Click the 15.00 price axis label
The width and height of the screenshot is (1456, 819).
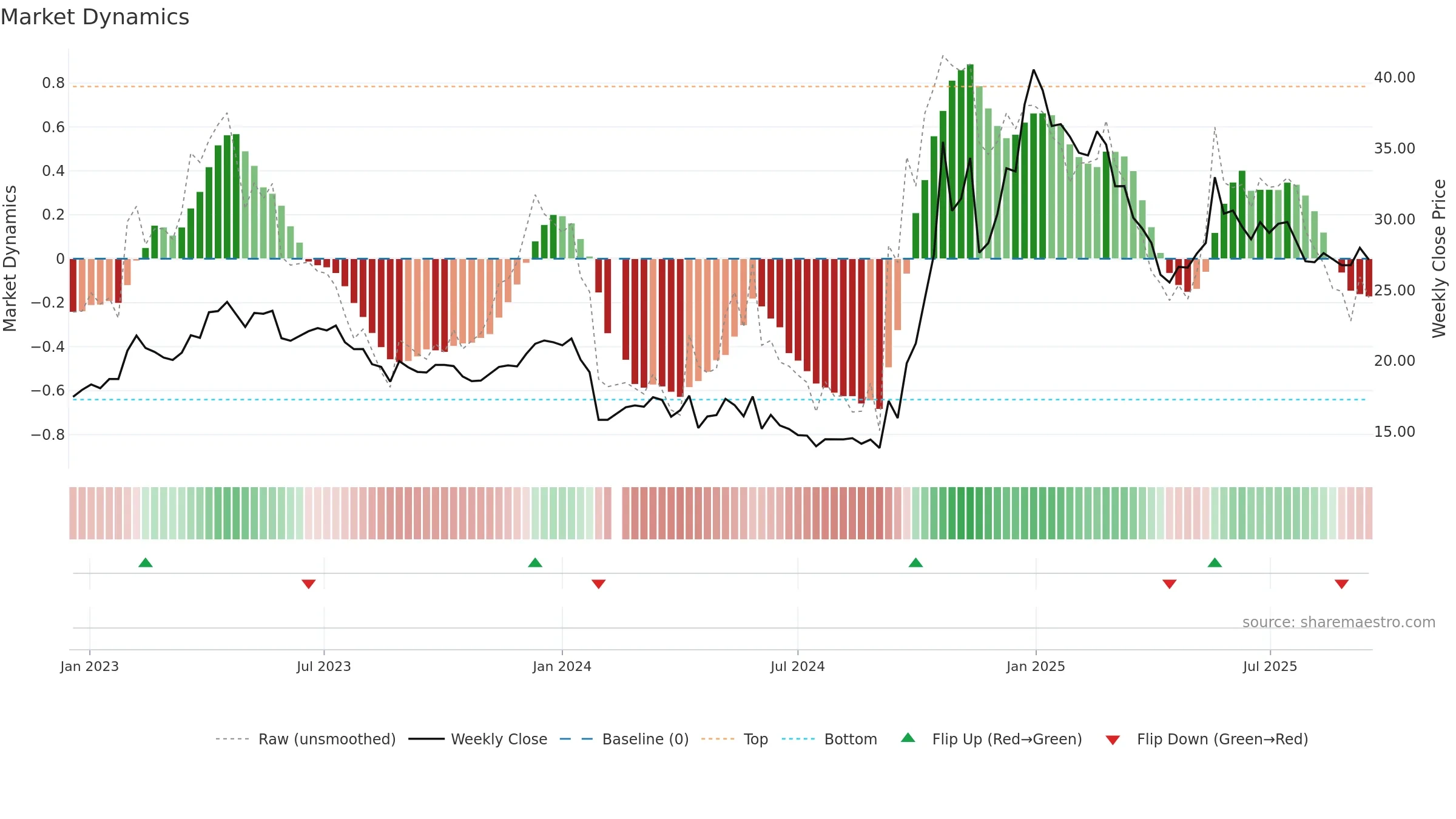pyautogui.click(x=1395, y=432)
